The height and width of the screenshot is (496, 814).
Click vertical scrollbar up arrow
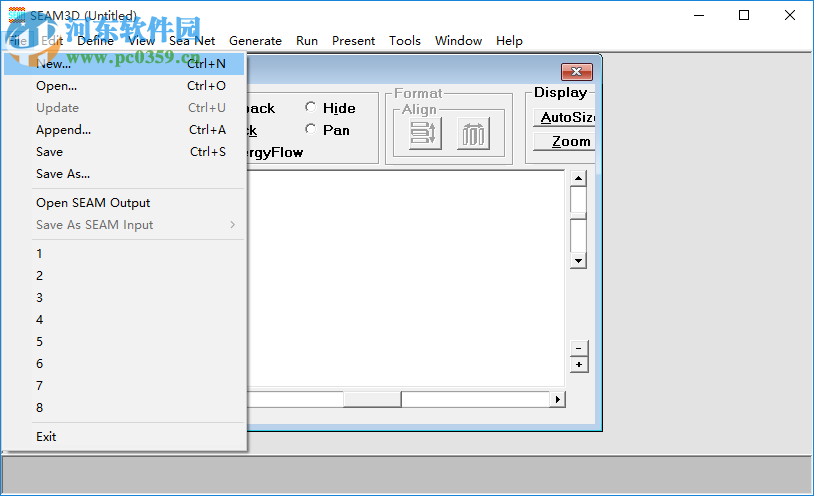coord(578,178)
